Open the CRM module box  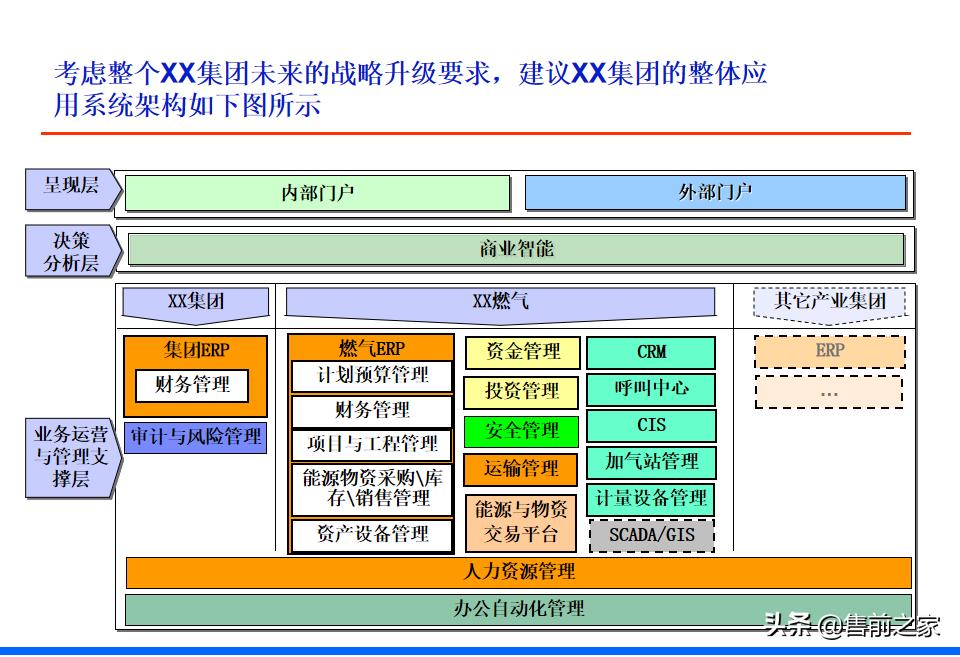pyautogui.click(x=651, y=352)
